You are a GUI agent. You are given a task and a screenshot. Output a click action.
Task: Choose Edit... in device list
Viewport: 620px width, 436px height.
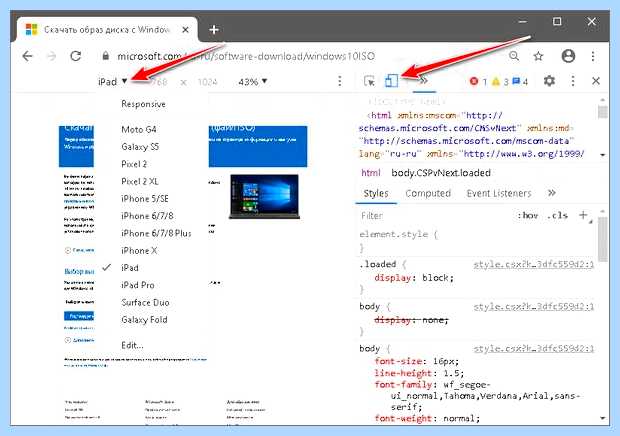(132, 345)
